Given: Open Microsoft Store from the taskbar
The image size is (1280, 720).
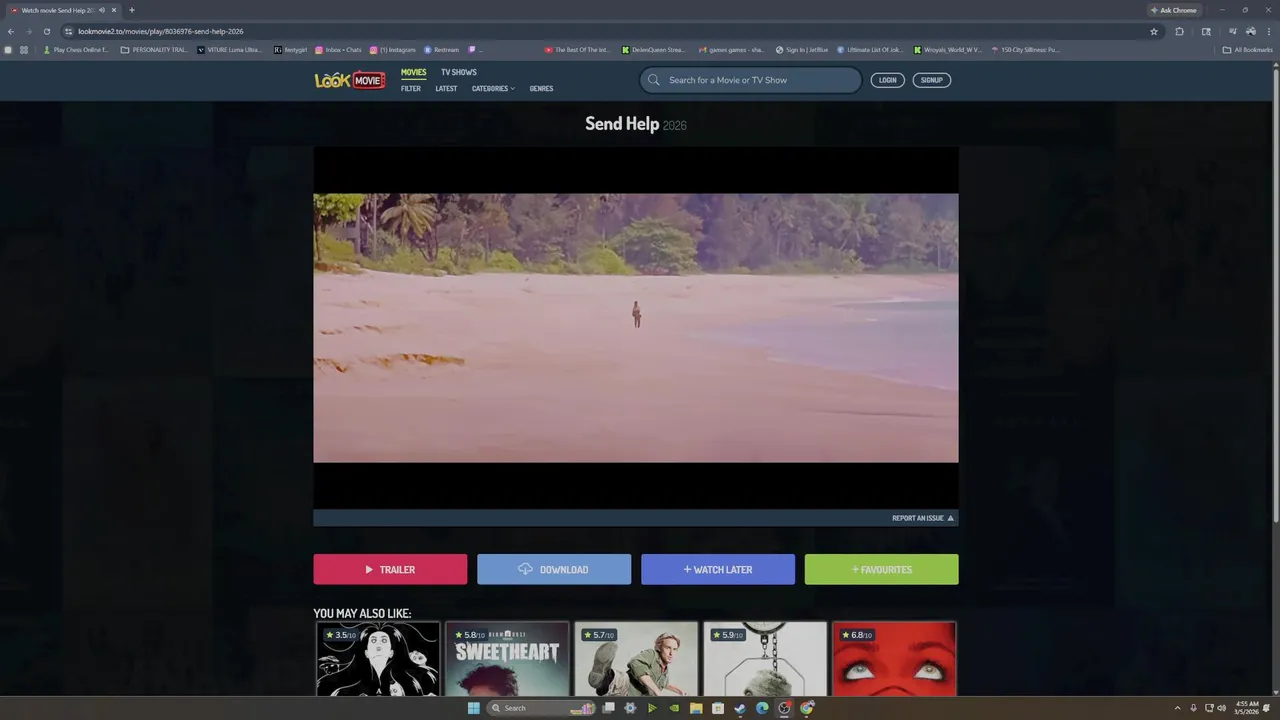Looking at the screenshot, I should click(718, 708).
